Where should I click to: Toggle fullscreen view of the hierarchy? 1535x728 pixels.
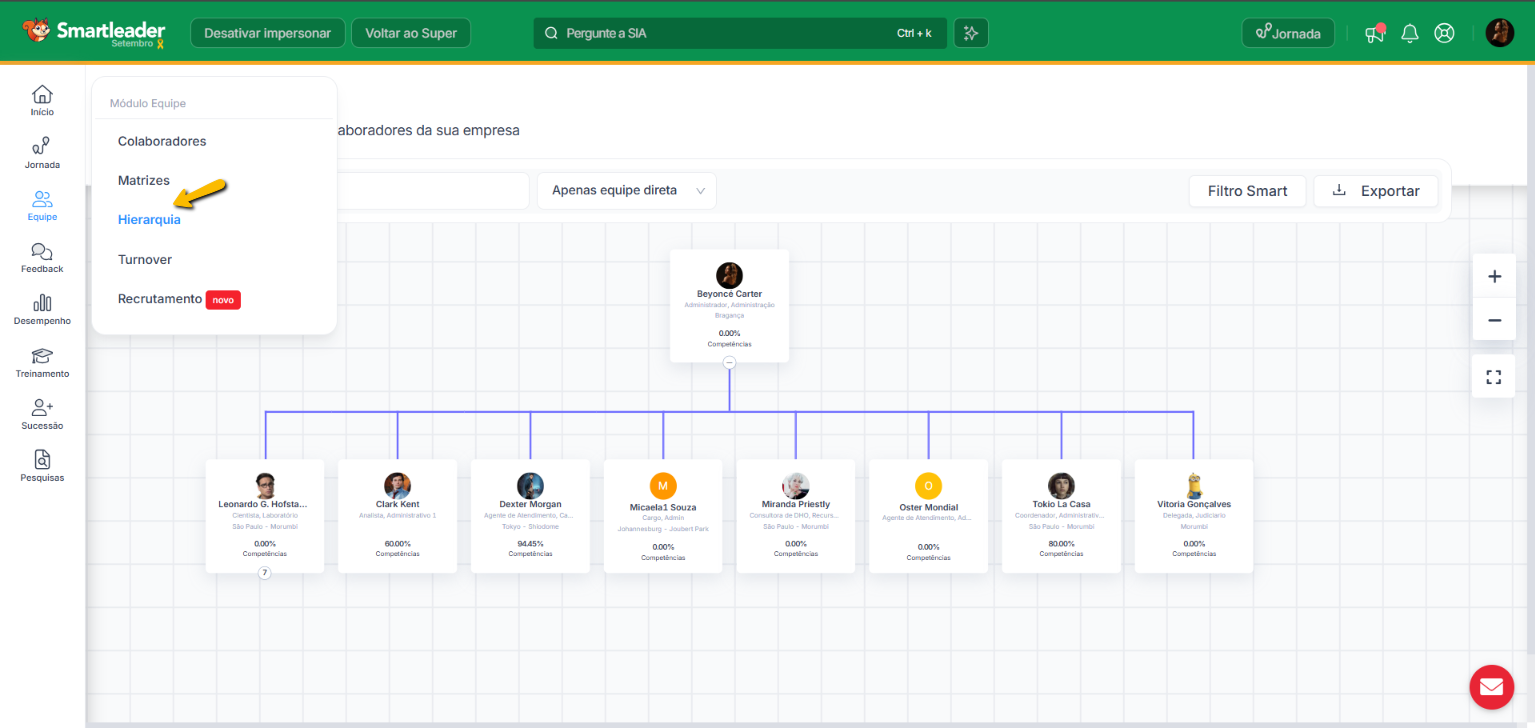(1494, 377)
